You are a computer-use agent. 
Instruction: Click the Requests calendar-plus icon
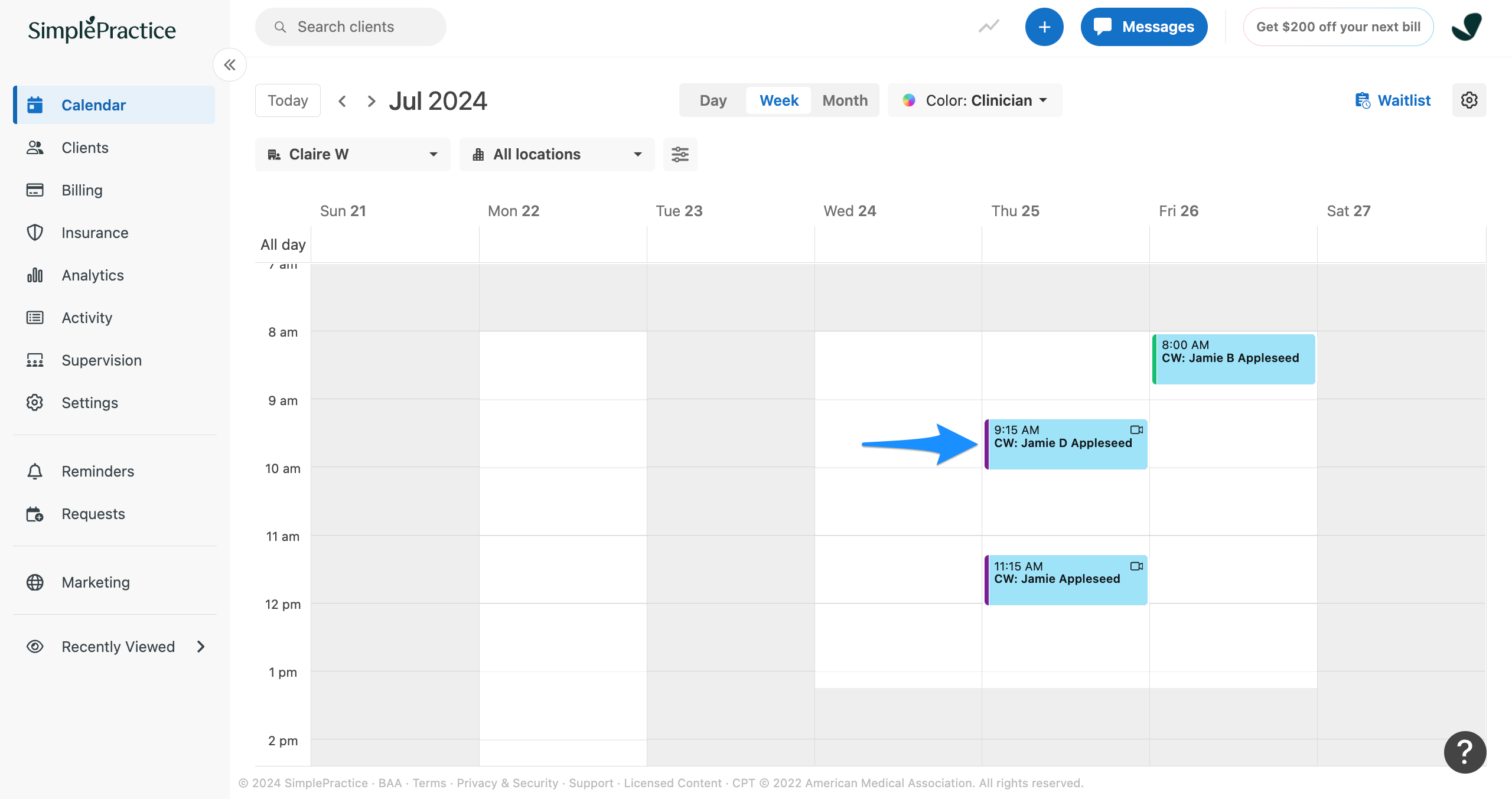click(x=35, y=513)
